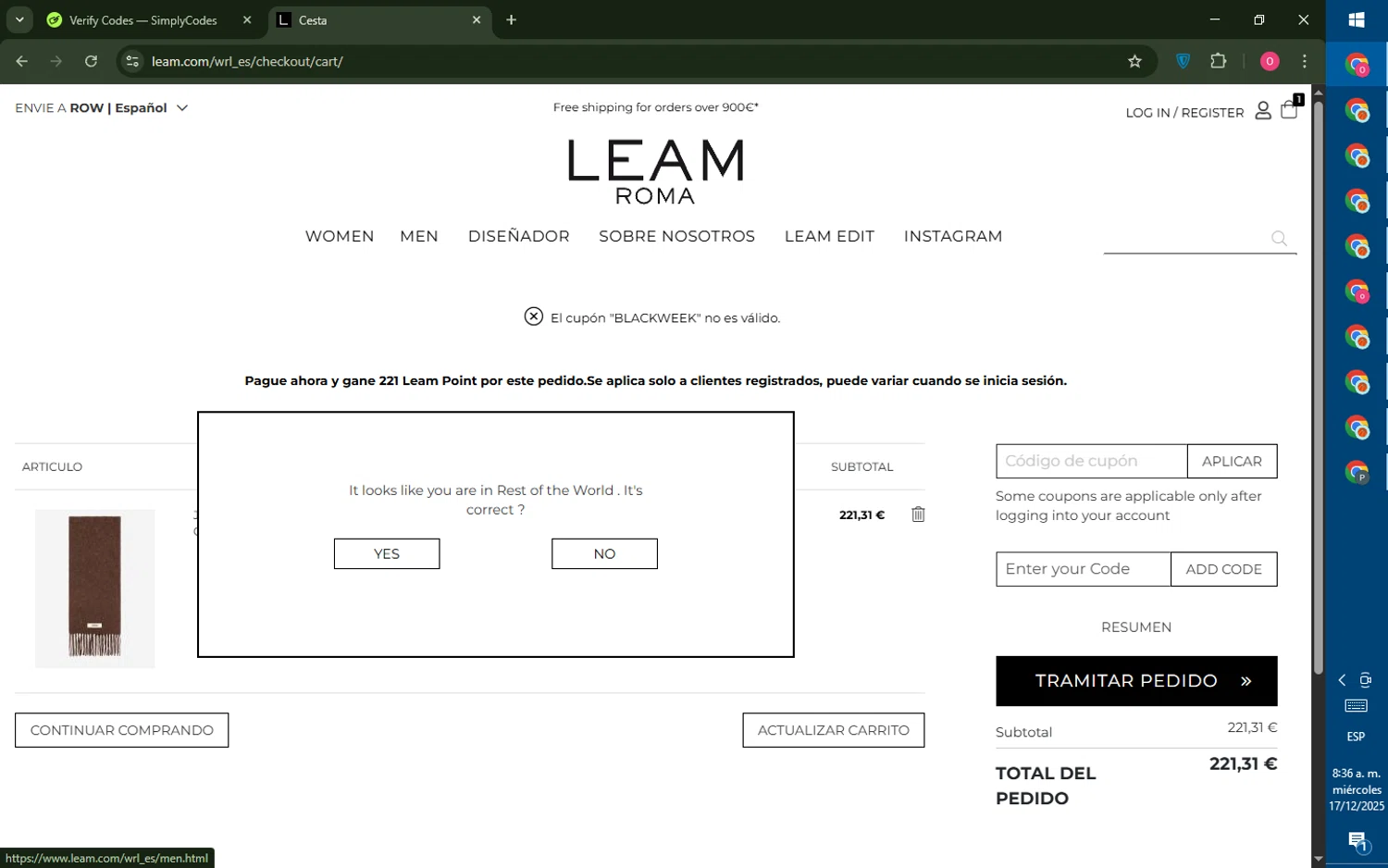Switch to the Verify Codes — SimplyCodes tab
The height and width of the screenshot is (868, 1388).
click(143, 19)
